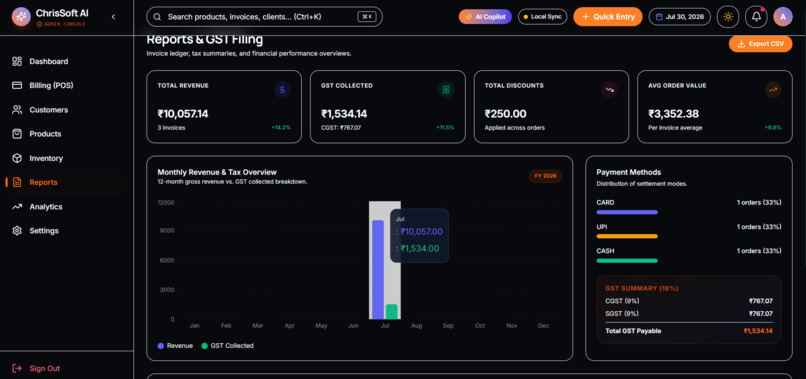The width and height of the screenshot is (806, 379).
Task: Click the CARD payment progress bar
Action: (627, 212)
